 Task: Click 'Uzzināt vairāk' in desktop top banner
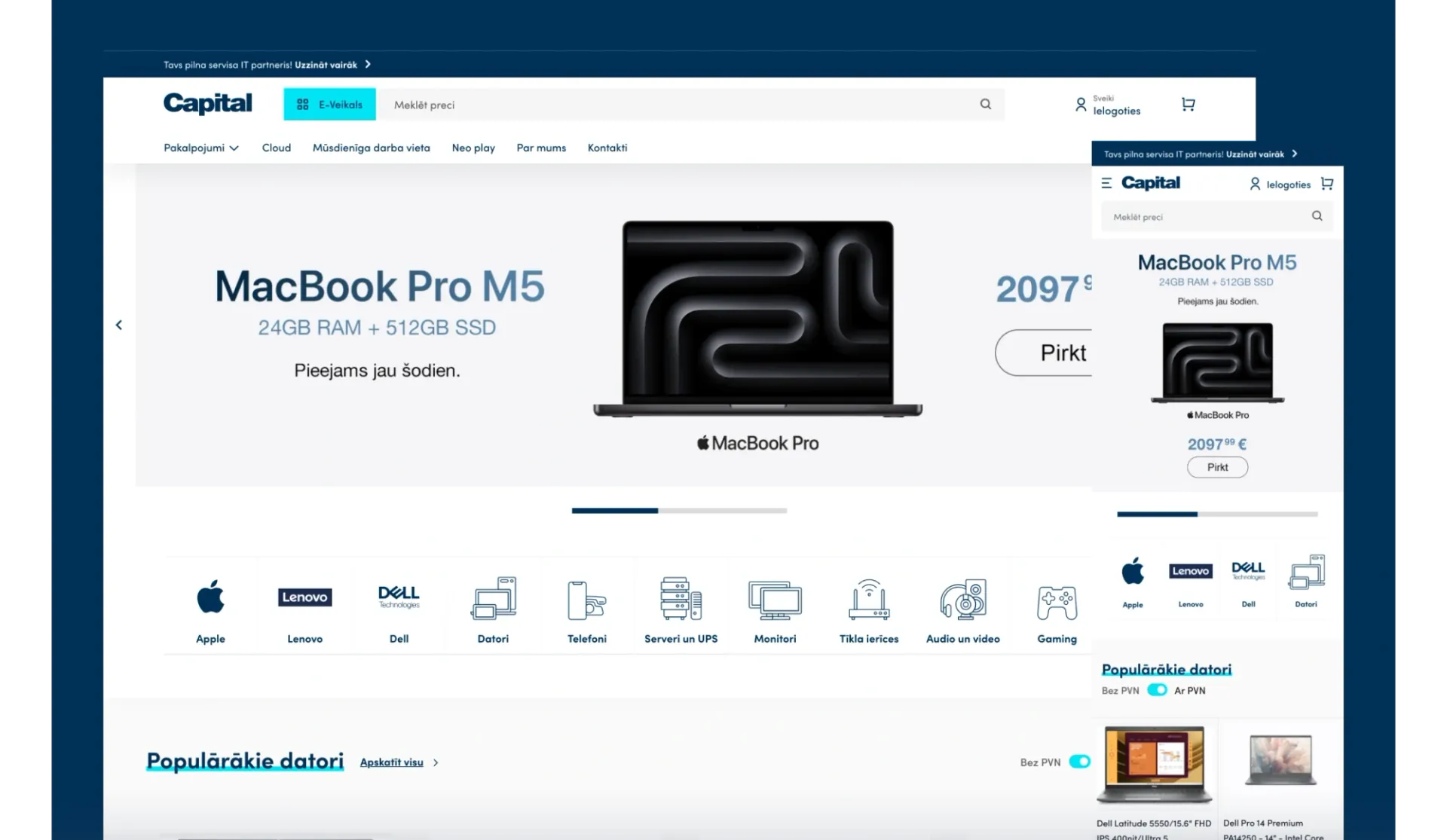point(326,65)
